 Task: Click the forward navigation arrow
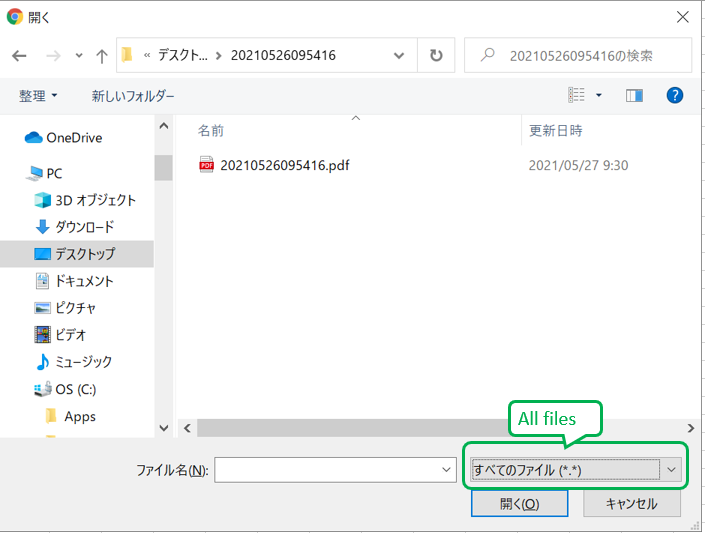[x=53, y=56]
